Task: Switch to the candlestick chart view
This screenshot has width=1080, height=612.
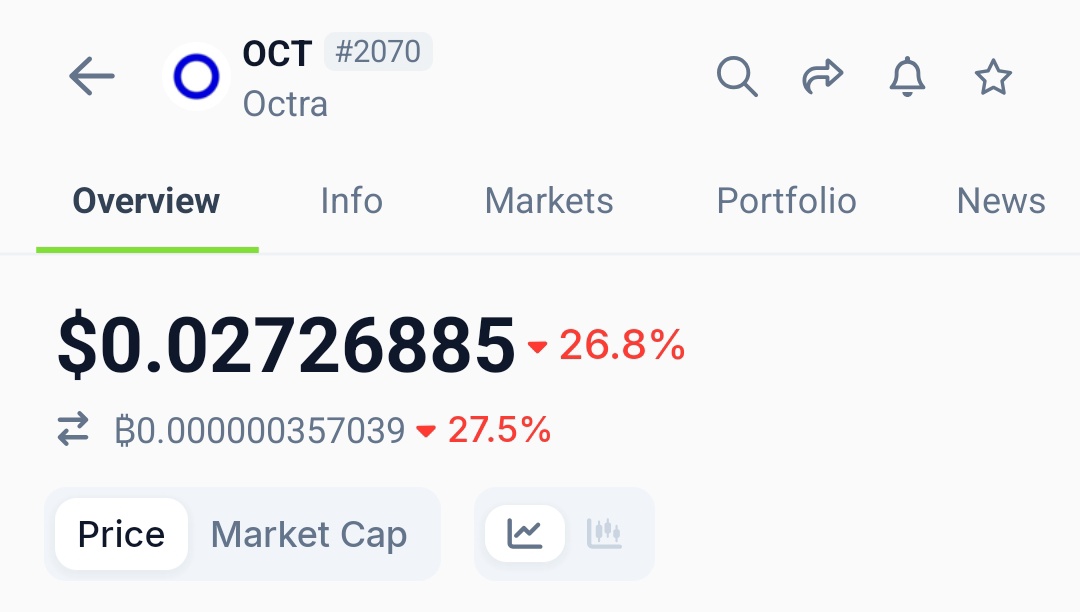Action: pos(604,534)
